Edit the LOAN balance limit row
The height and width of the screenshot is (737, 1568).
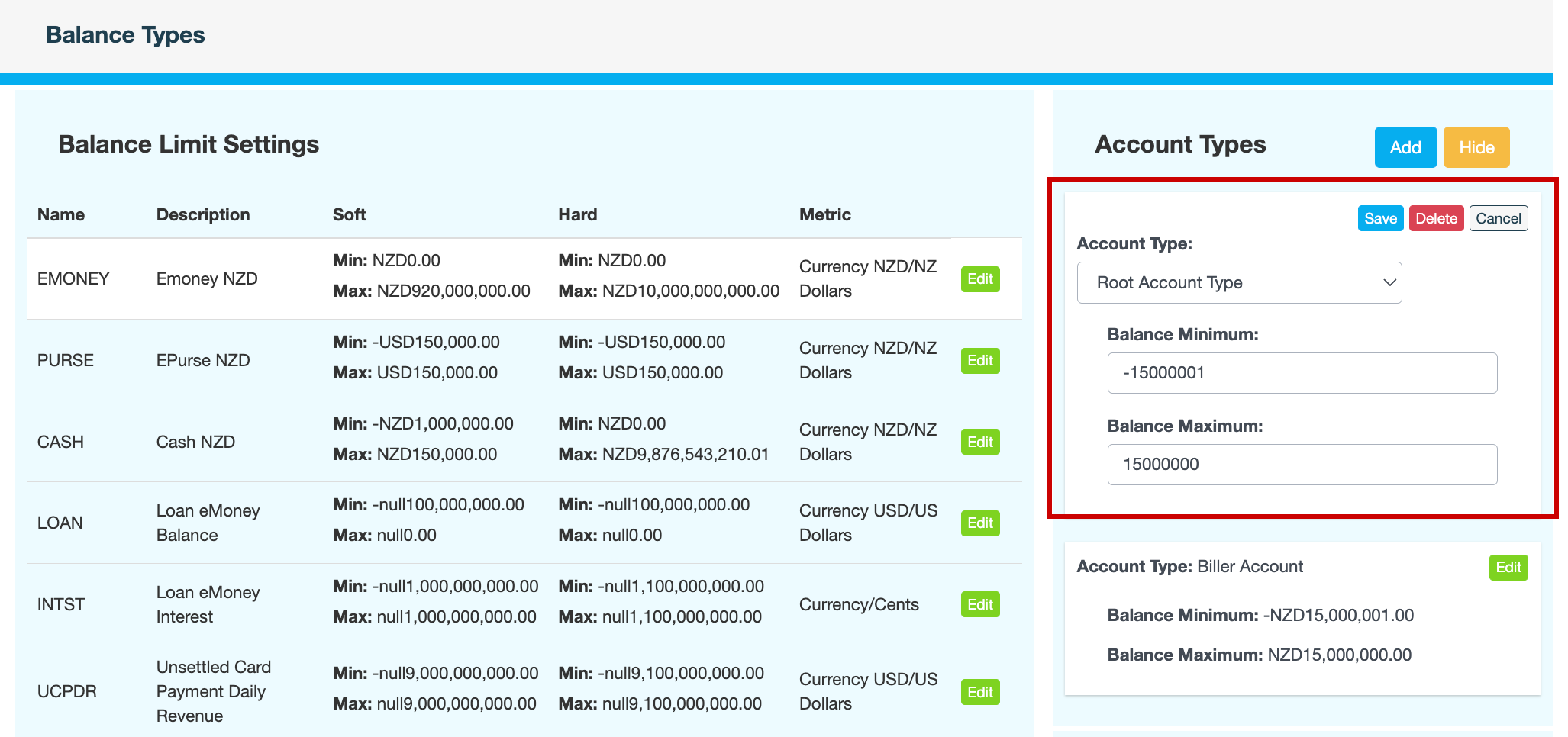click(x=979, y=523)
